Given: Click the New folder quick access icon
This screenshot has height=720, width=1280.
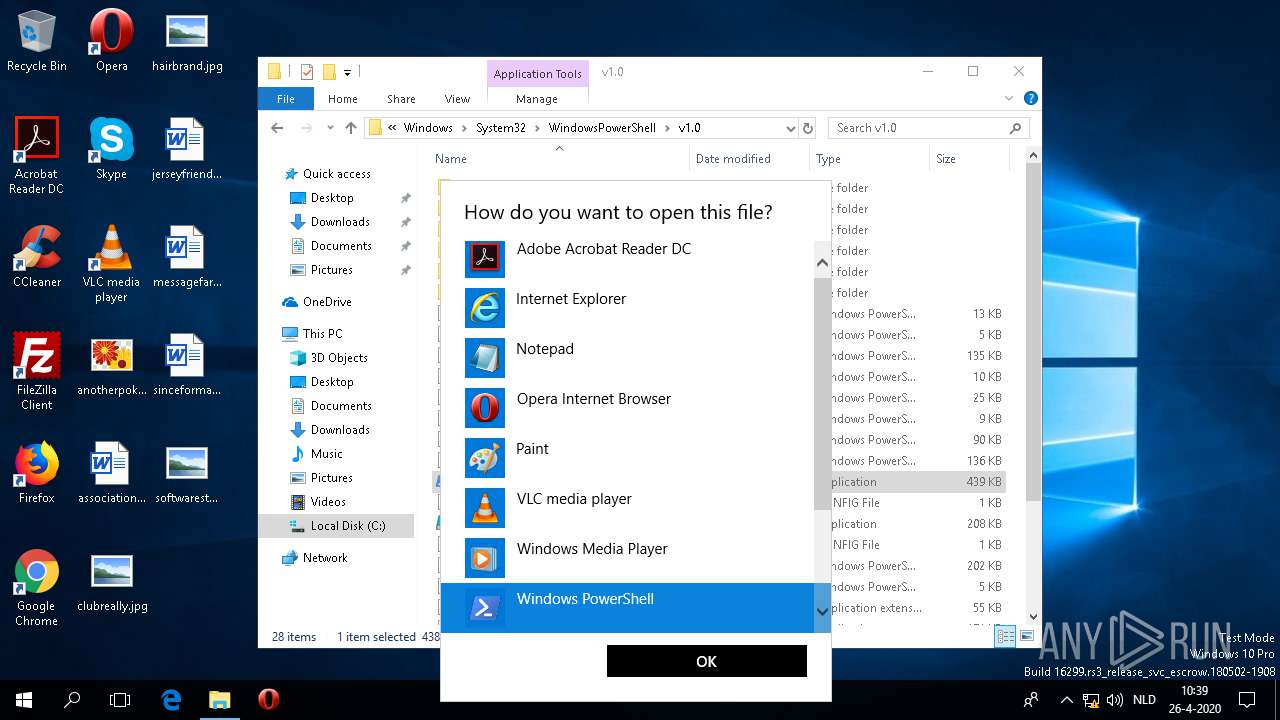Looking at the screenshot, I should coord(328,72).
